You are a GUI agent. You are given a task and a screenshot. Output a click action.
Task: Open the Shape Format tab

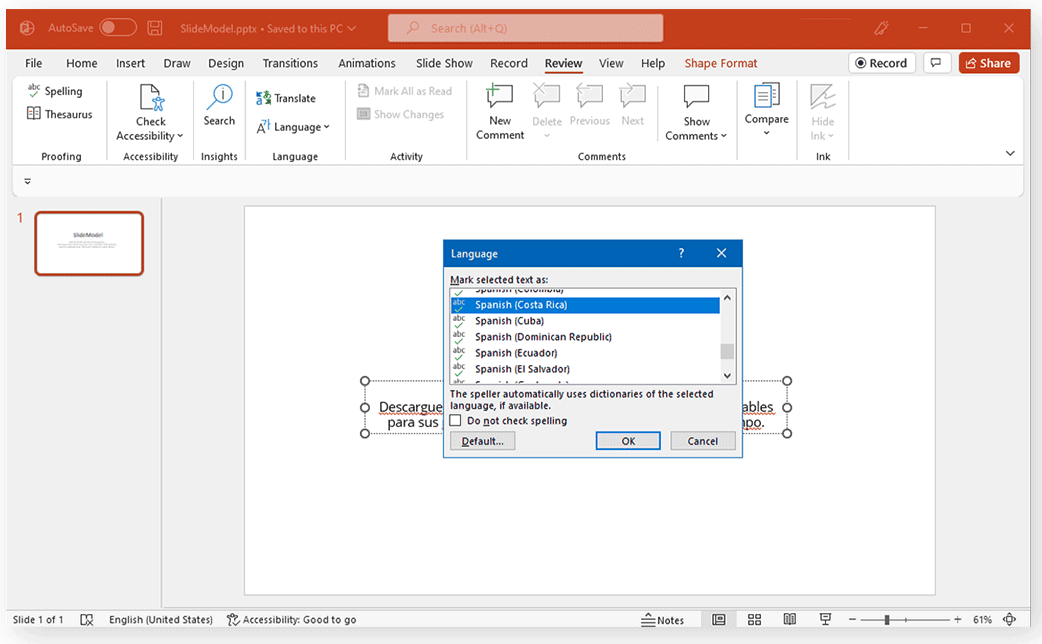click(x=720, y=63)
